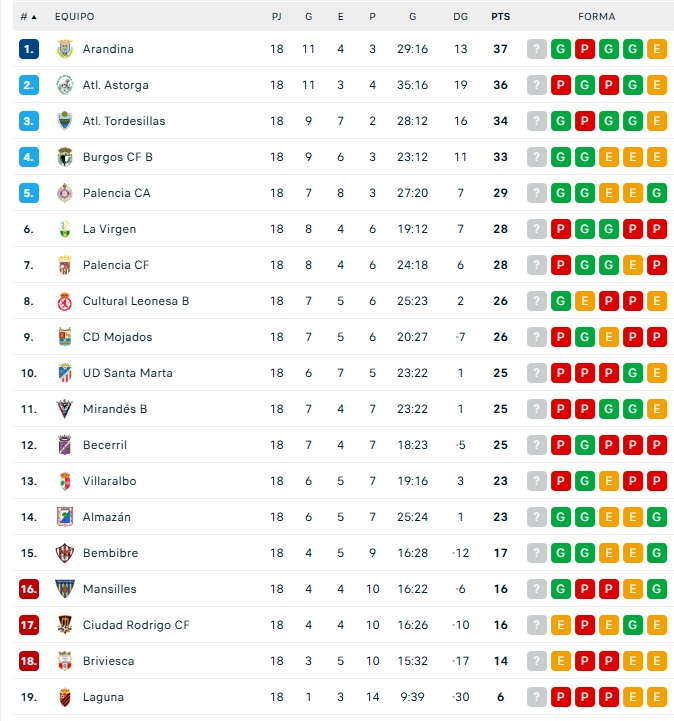This screenshot has width=674, height=721.
Task: Click Arandina's upcoming match '?' form box
Action: coord(537,49)
